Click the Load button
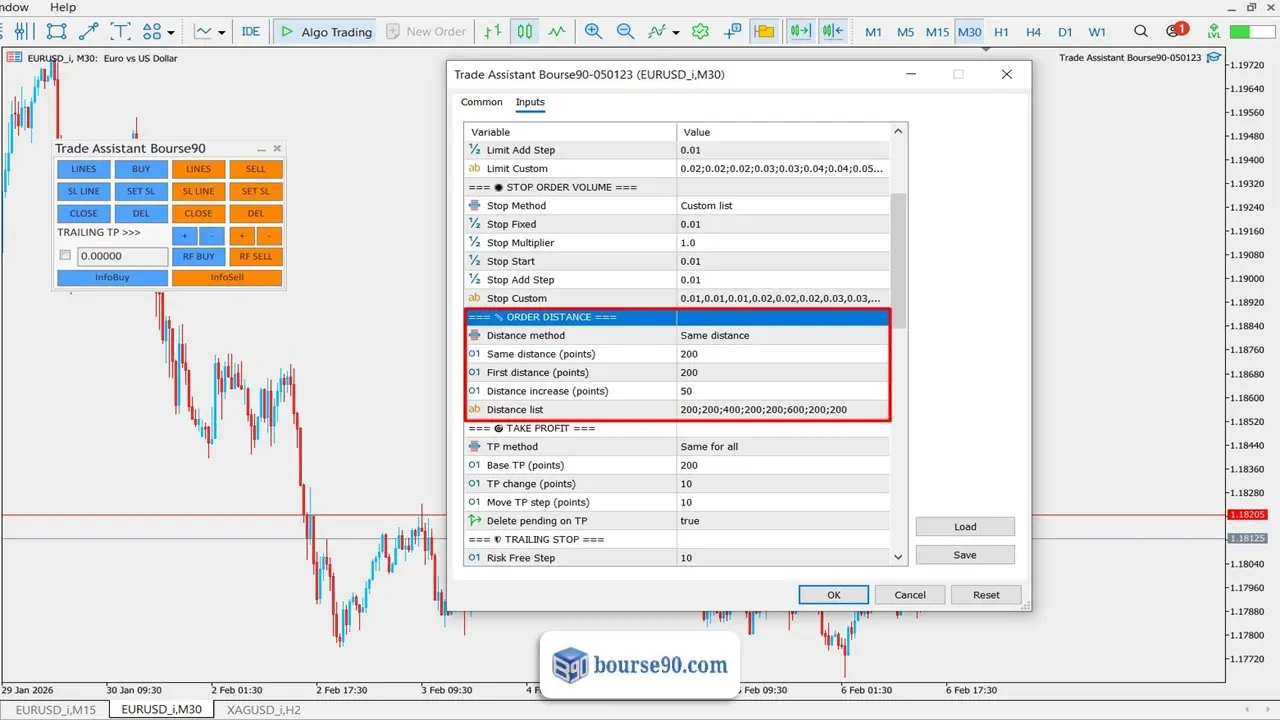 pos(965,526)
